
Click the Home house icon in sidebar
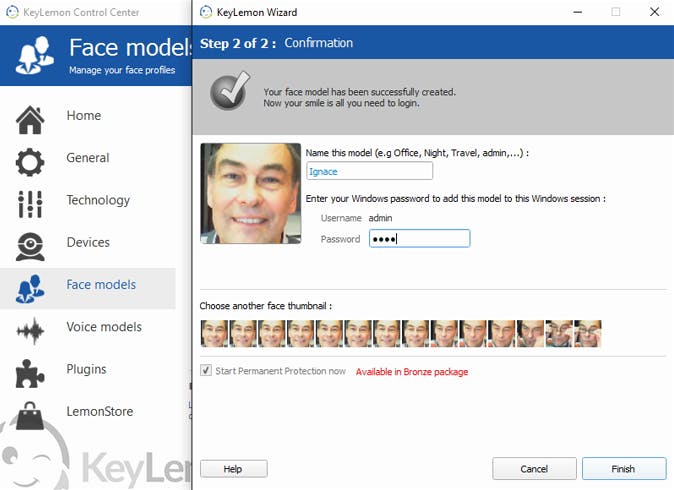point(30,119)
